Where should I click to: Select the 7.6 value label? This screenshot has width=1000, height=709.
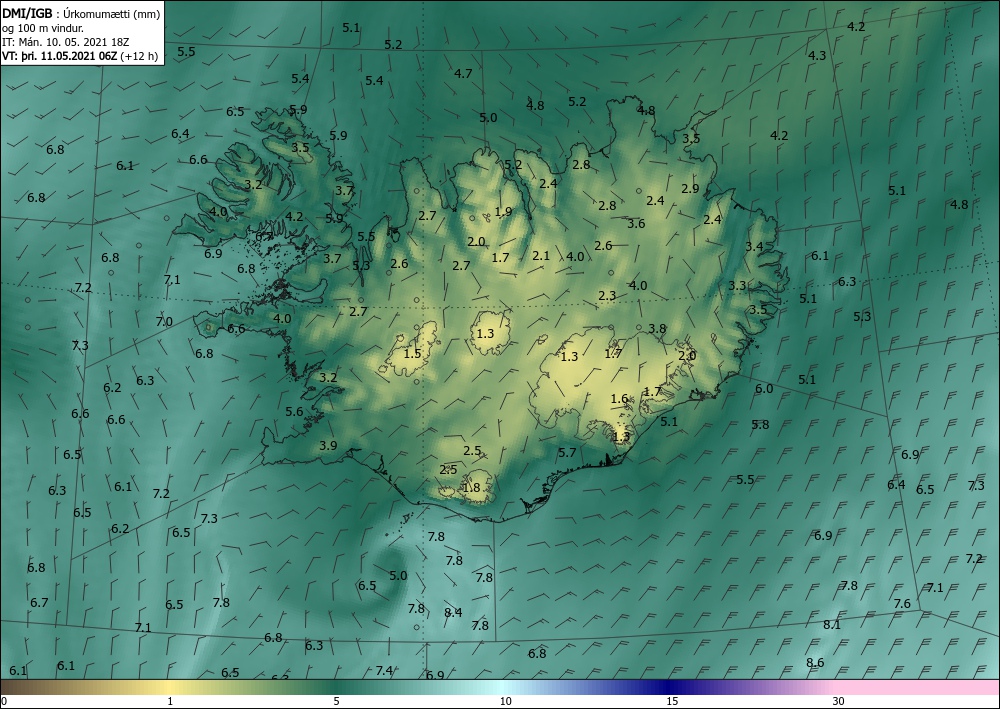tap(902, 604)
